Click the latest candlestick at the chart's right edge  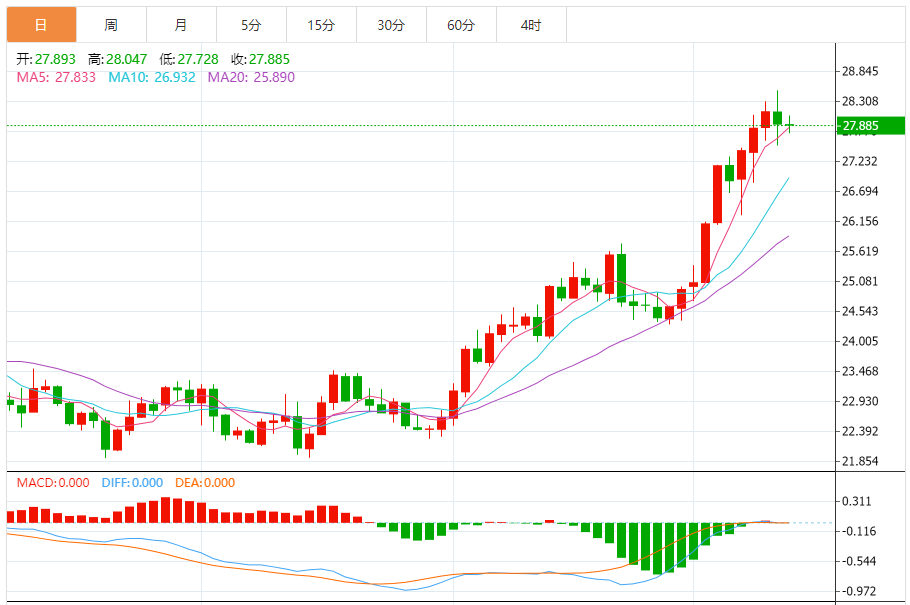[789, 125]
